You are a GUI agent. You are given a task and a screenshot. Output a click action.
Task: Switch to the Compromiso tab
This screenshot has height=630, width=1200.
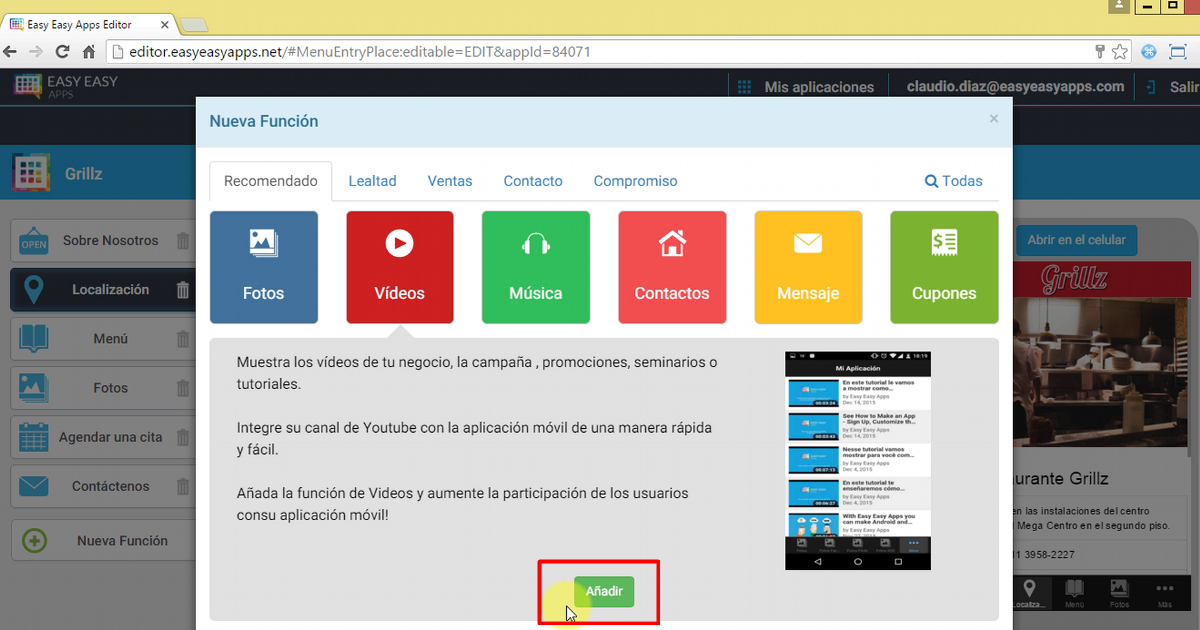(635, 181)
